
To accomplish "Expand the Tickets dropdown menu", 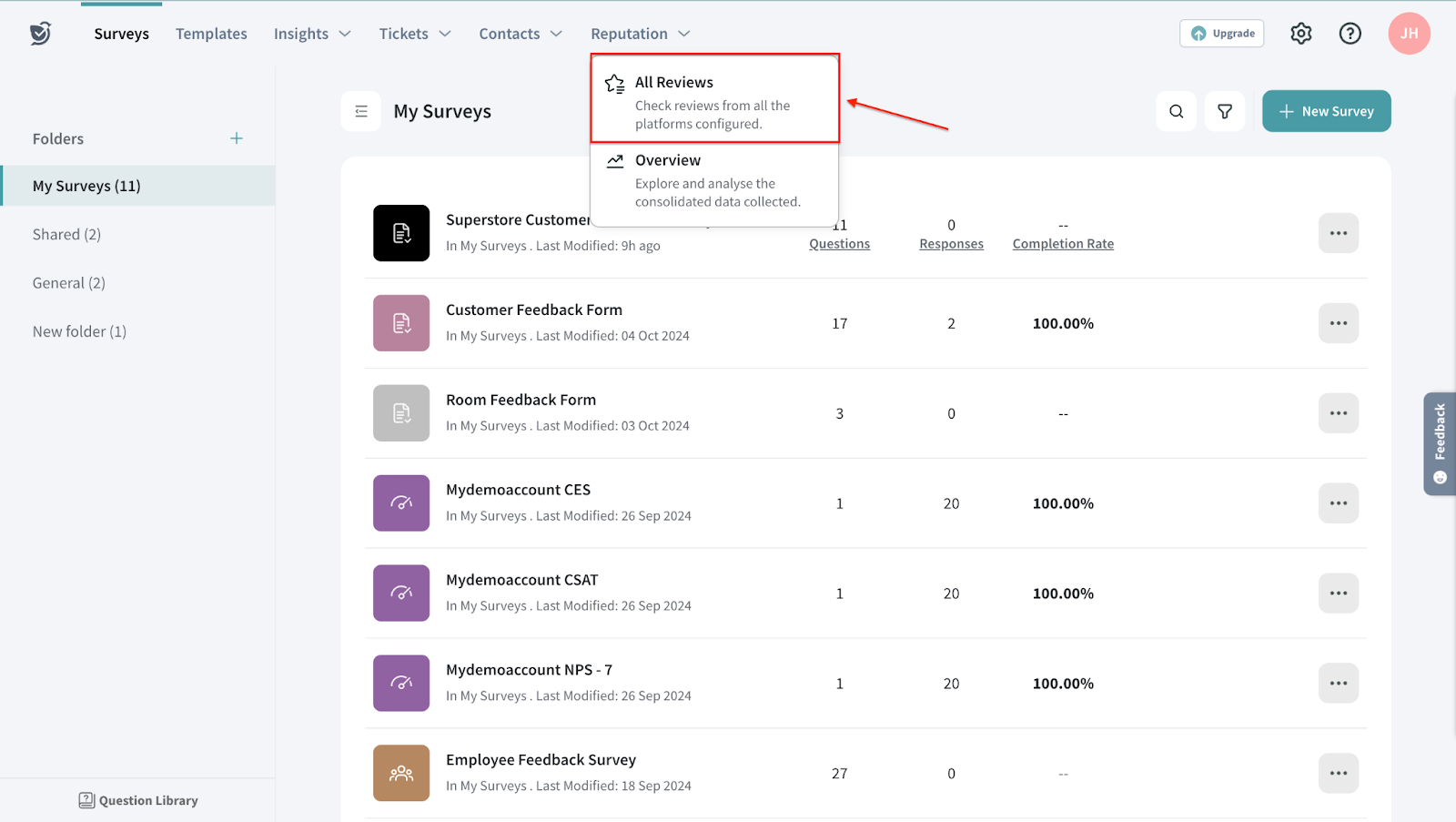I will click(x=414, y=34).
